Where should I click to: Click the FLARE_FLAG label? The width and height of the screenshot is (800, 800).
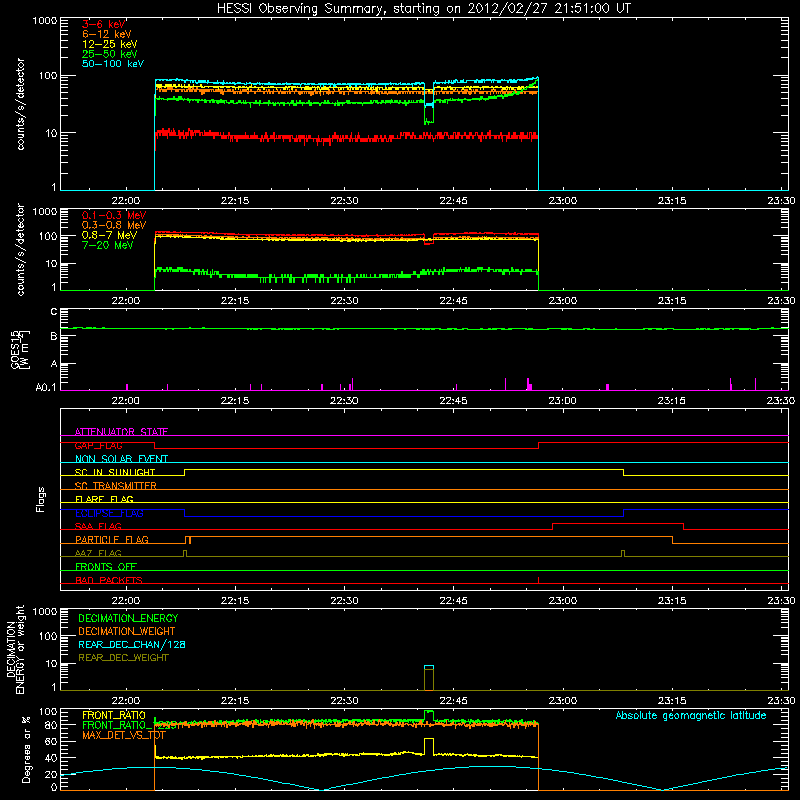click(x=104, y=499)
